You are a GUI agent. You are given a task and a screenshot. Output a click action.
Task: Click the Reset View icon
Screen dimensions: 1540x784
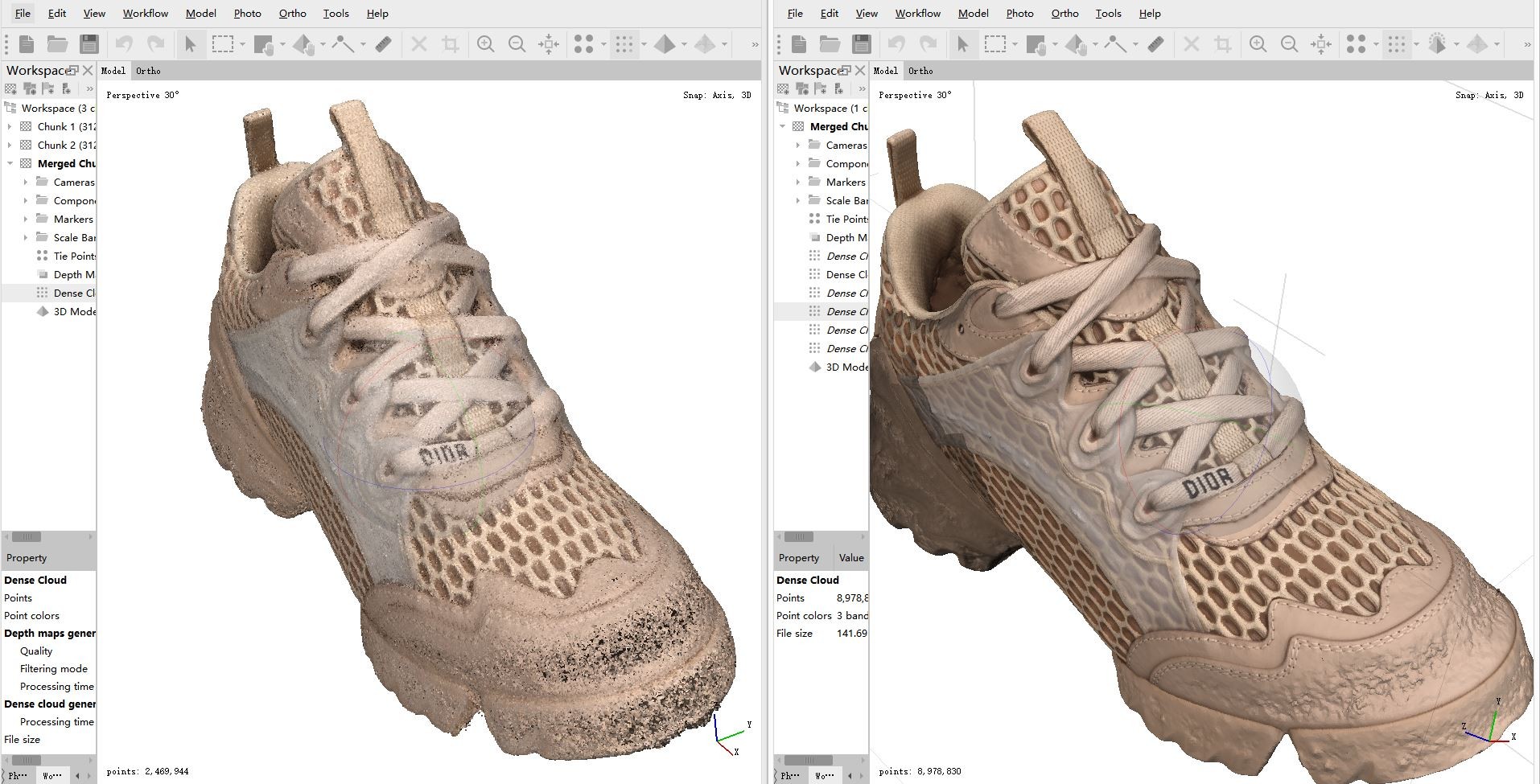coord(548,44)
